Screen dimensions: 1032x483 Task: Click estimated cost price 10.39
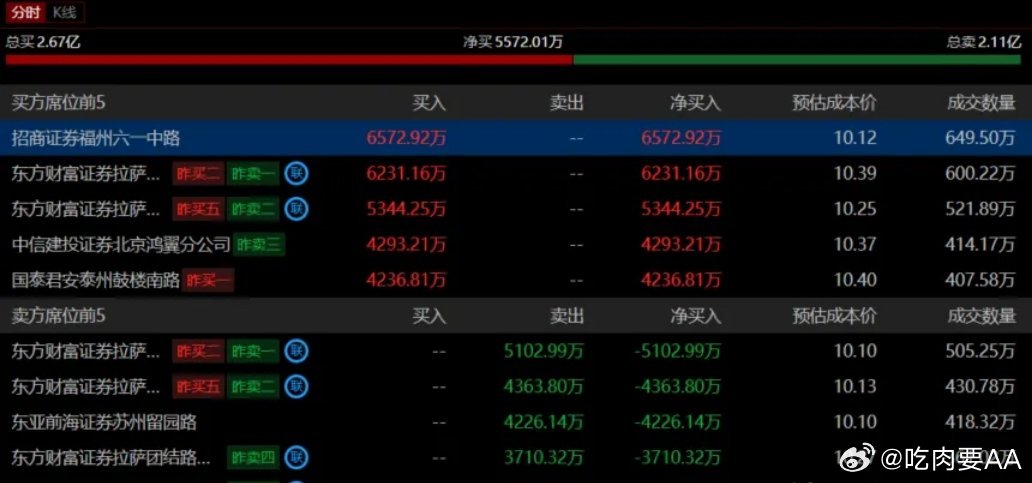[855, 174]
